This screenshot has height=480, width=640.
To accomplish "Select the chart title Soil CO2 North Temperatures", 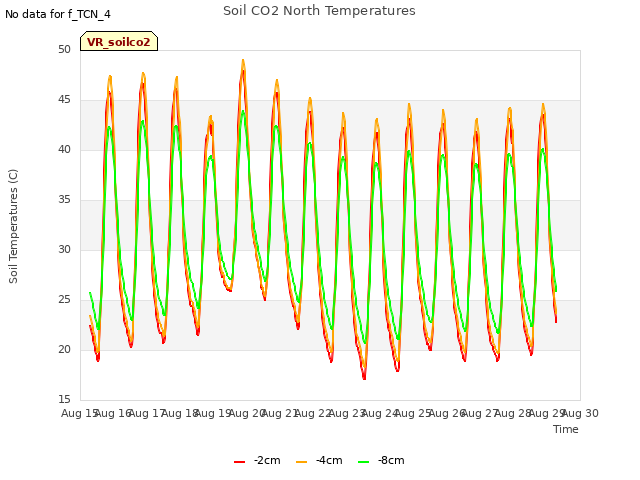I will point(319,11).
